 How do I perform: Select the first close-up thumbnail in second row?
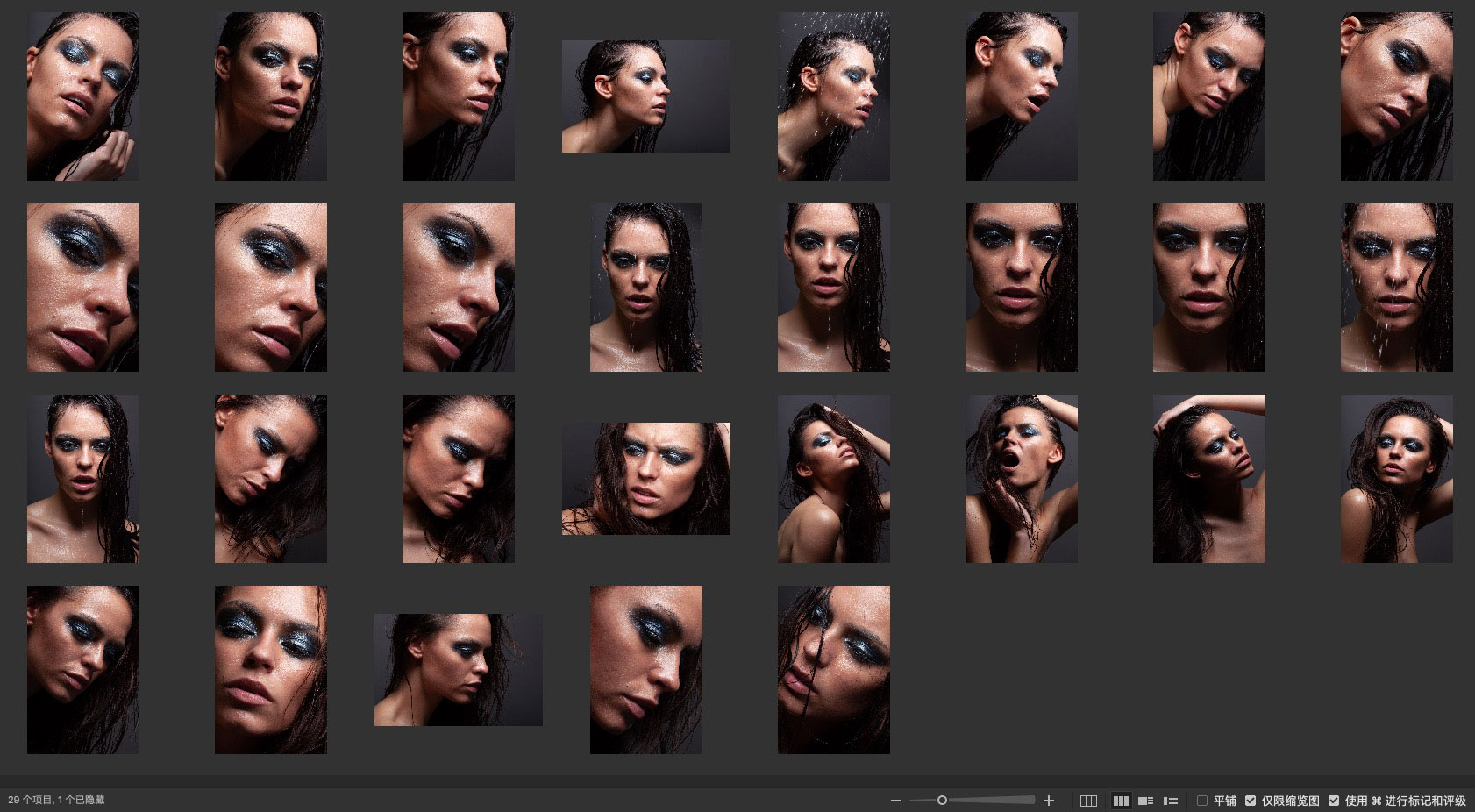[x=83, y=288]
